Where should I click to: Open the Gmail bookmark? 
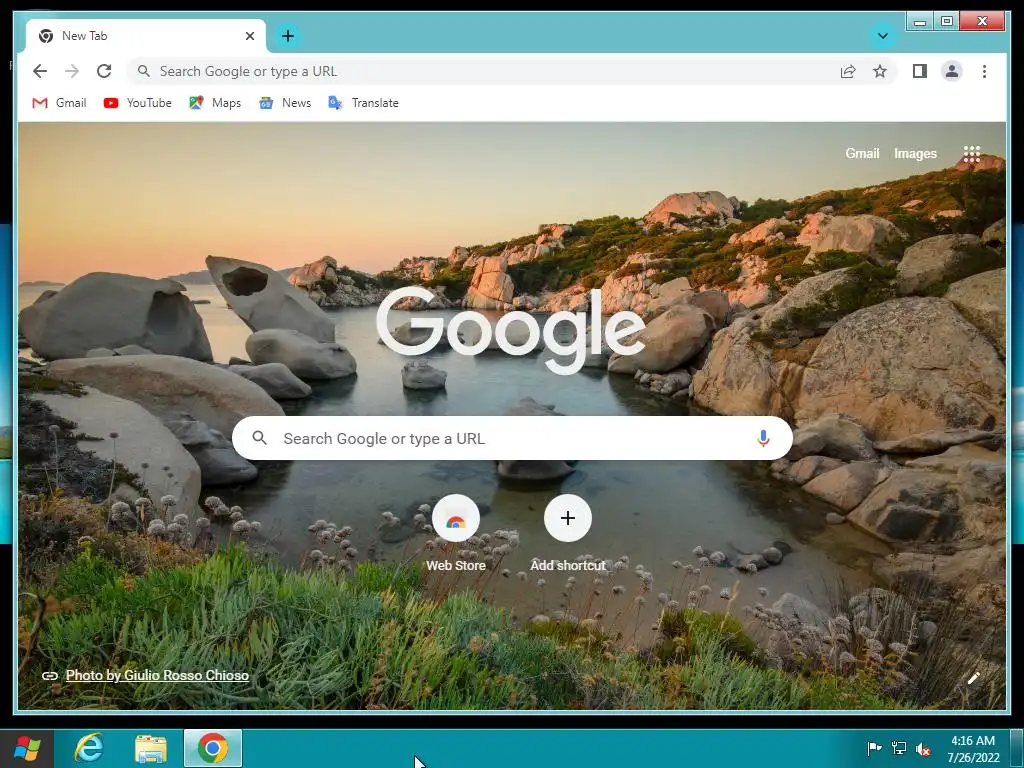tap(59, 103)
